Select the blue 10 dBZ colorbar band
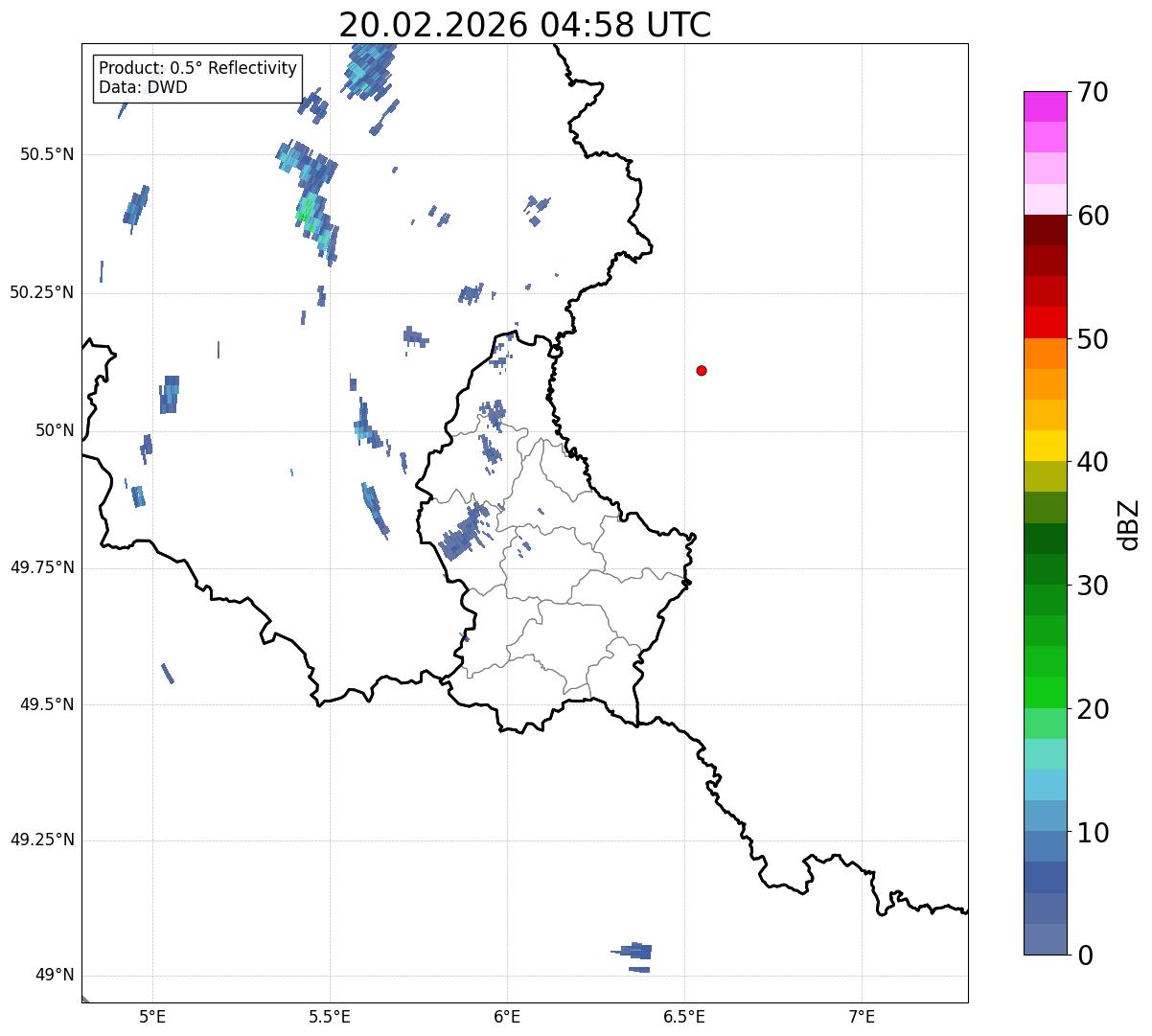The image size is (1152, 1036). pyautogui.click(x=1045, y=816)
